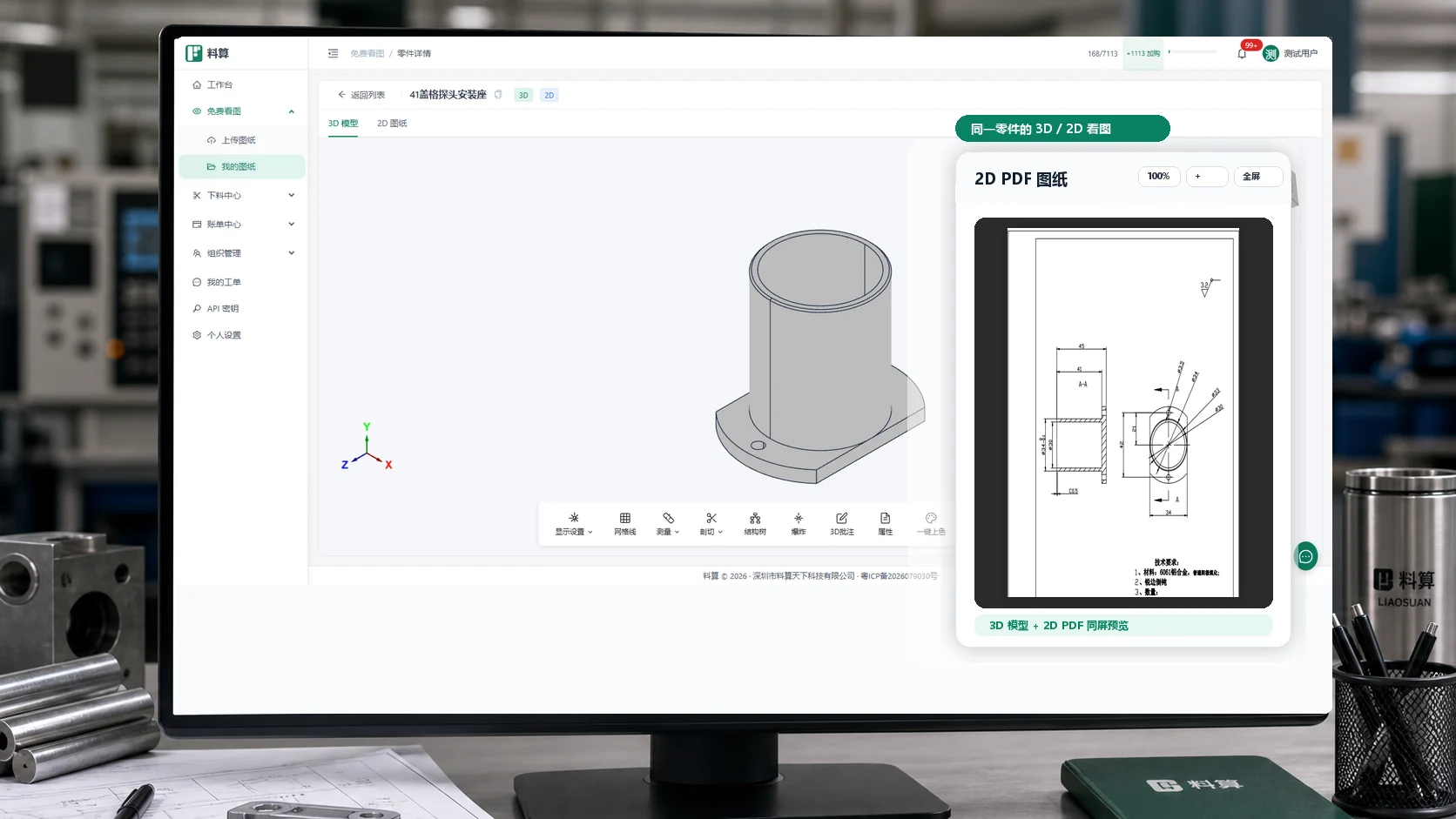This screenshot has height=819, width=1456.
Task: Click the quota usage progress bar
Action: point(1192,51)
